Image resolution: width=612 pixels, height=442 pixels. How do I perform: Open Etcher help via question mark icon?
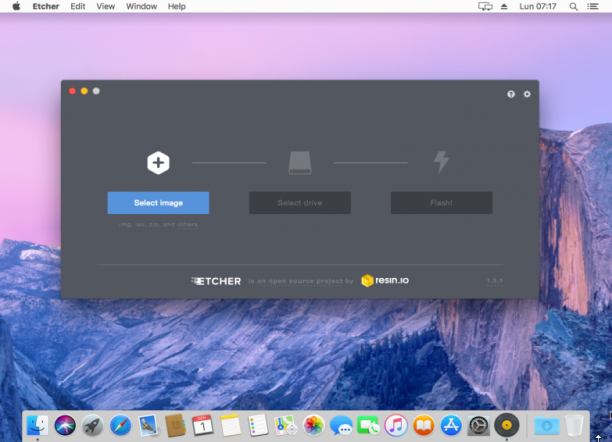coord(511,94)
